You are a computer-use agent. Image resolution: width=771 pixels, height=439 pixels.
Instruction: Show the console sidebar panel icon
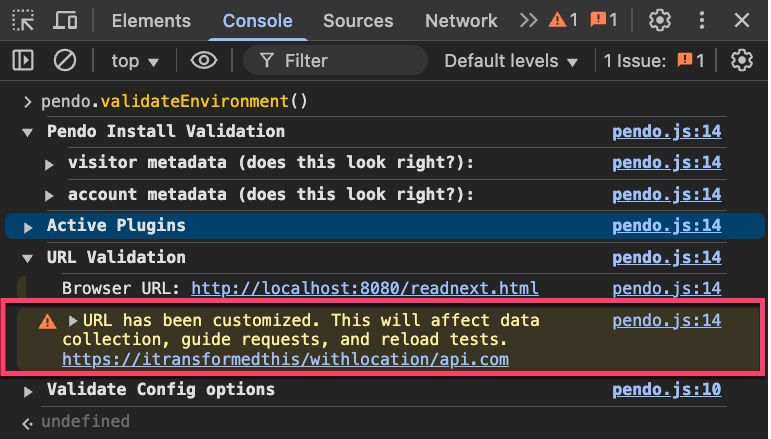point(23,61)
